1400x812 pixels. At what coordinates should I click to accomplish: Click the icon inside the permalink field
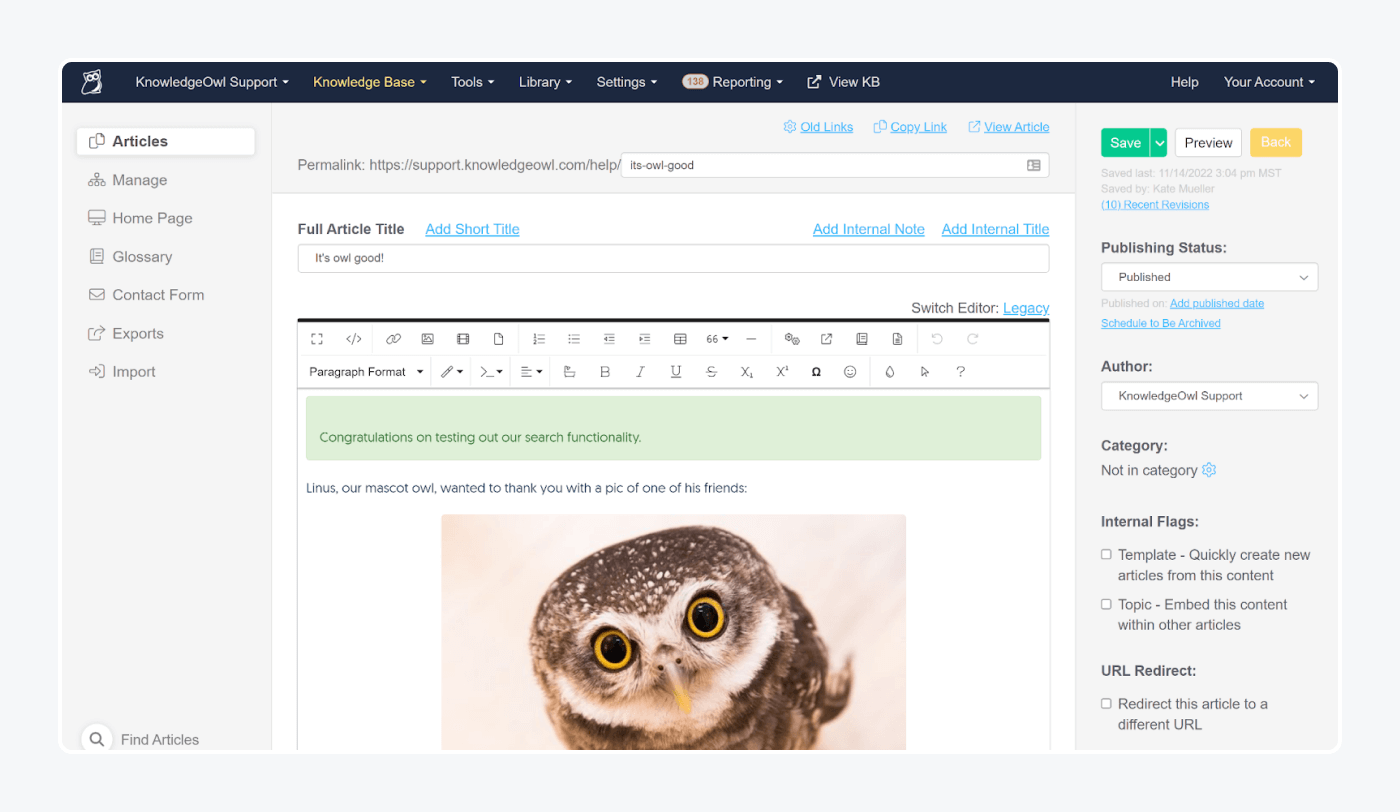1034,165
